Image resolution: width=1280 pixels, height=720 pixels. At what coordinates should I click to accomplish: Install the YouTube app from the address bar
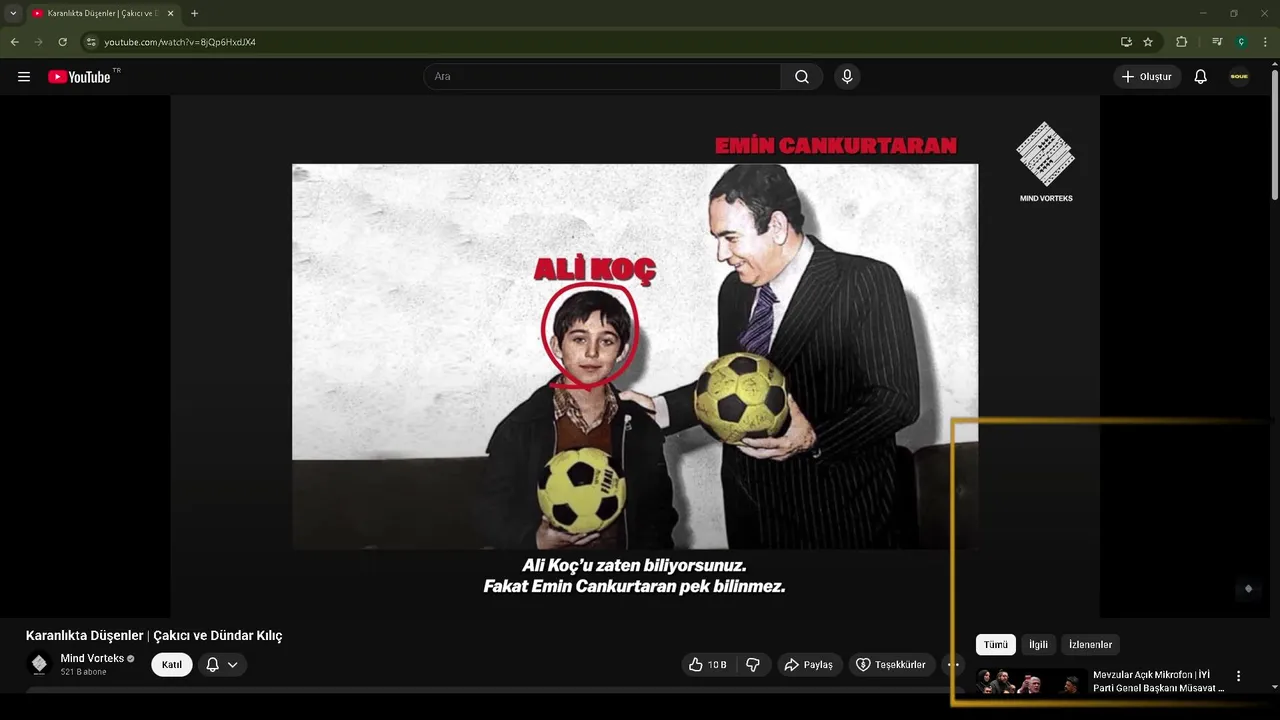coord(1126,42)
